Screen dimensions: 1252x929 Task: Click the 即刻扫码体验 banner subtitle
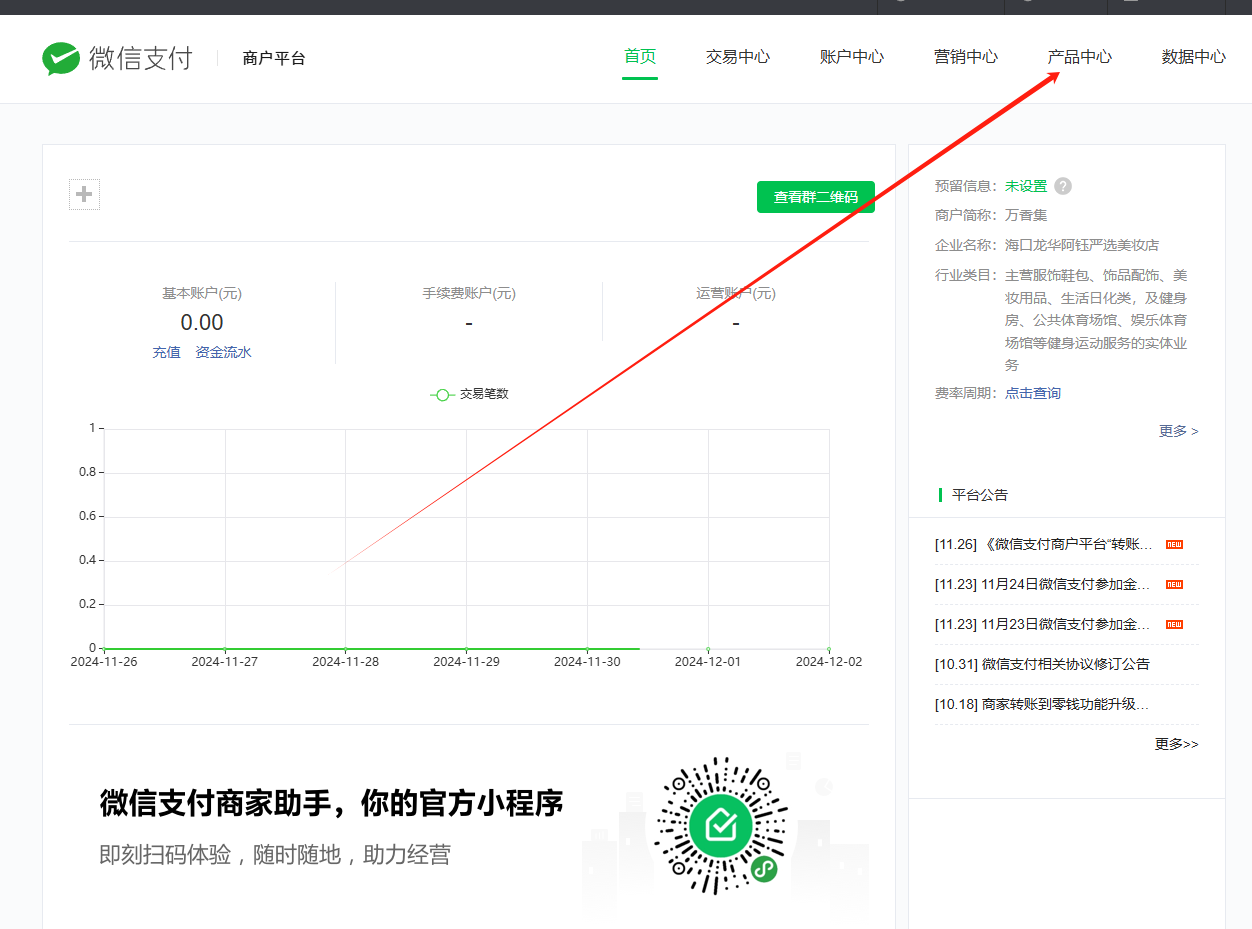click(275, 855)
